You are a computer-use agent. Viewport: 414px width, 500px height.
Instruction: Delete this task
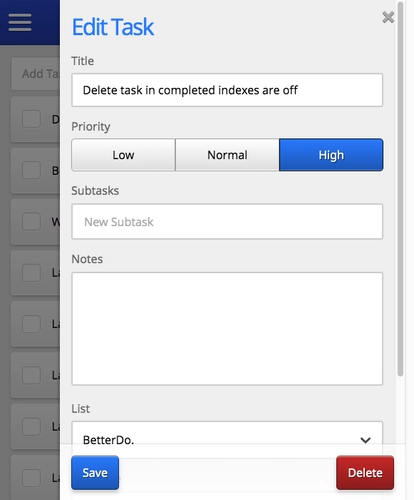365,473
